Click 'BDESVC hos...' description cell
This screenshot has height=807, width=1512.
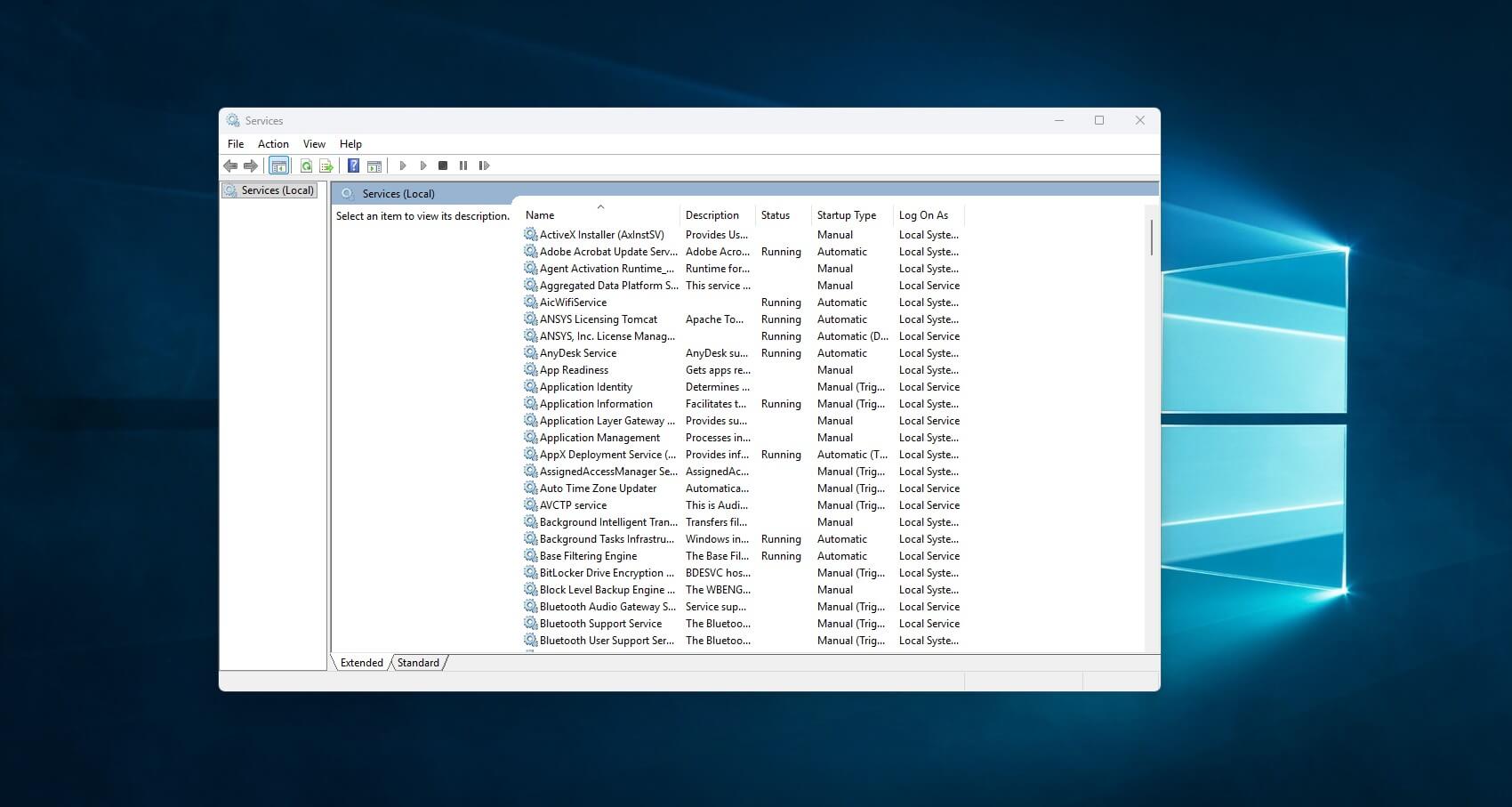[718, 573]
